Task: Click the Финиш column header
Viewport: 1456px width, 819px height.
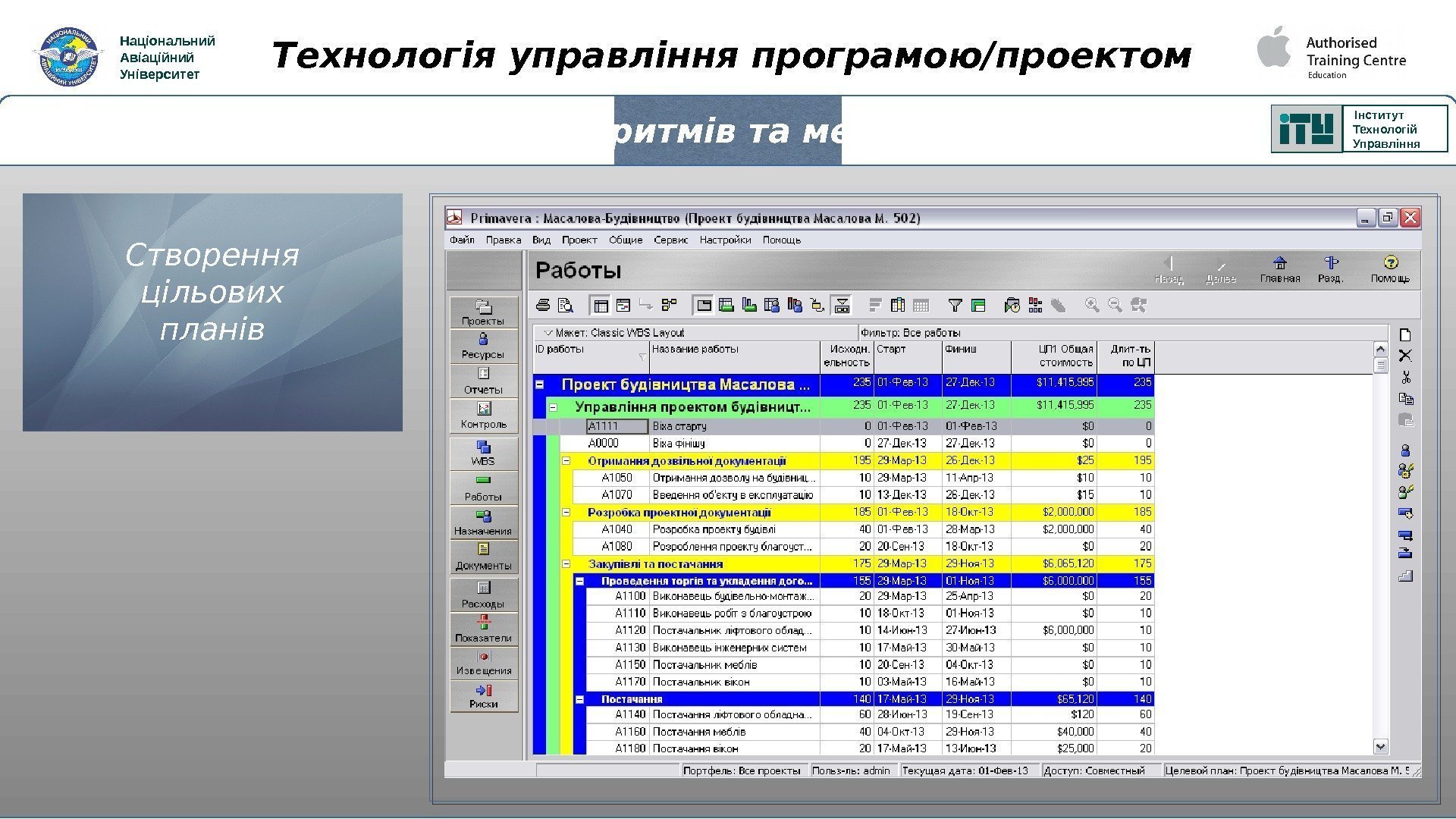Action: pos(976,356)
